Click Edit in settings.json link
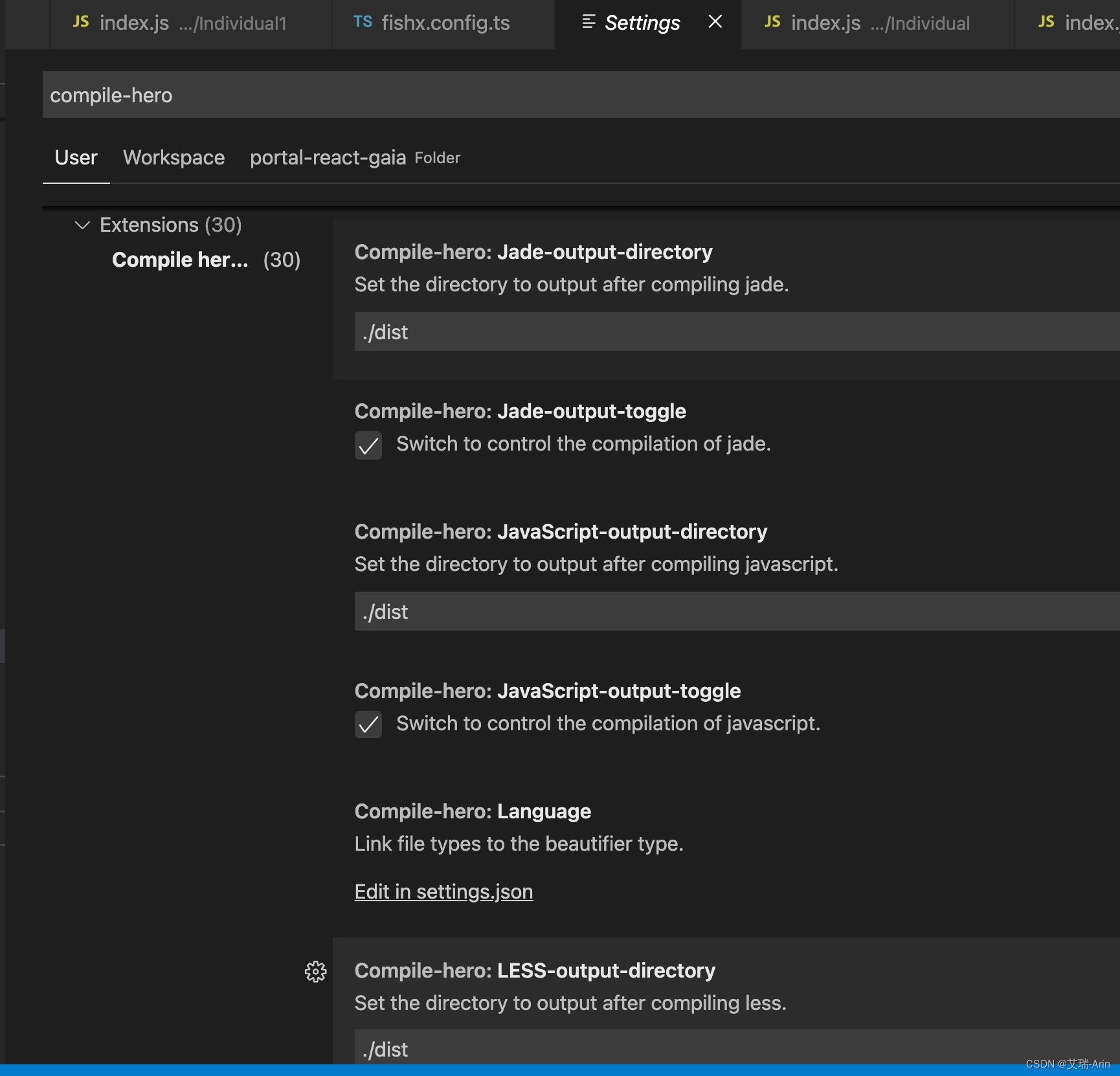This screenshot has width=1120, height=1076. pyautogui.click(x=443, y=891)
